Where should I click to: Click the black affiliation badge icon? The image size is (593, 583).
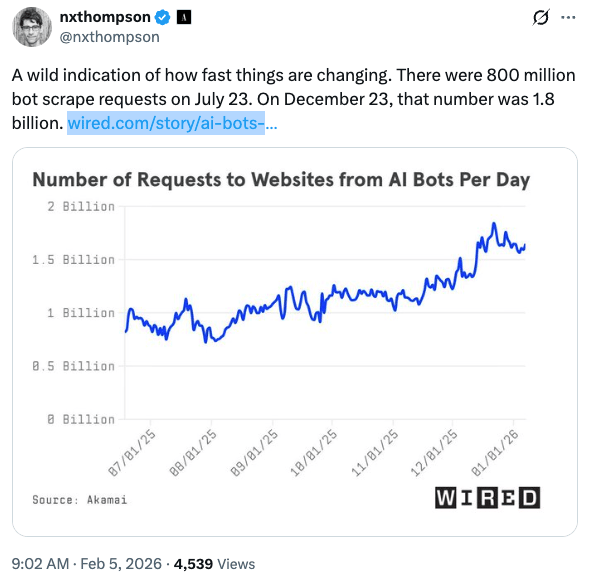(184, 17)
